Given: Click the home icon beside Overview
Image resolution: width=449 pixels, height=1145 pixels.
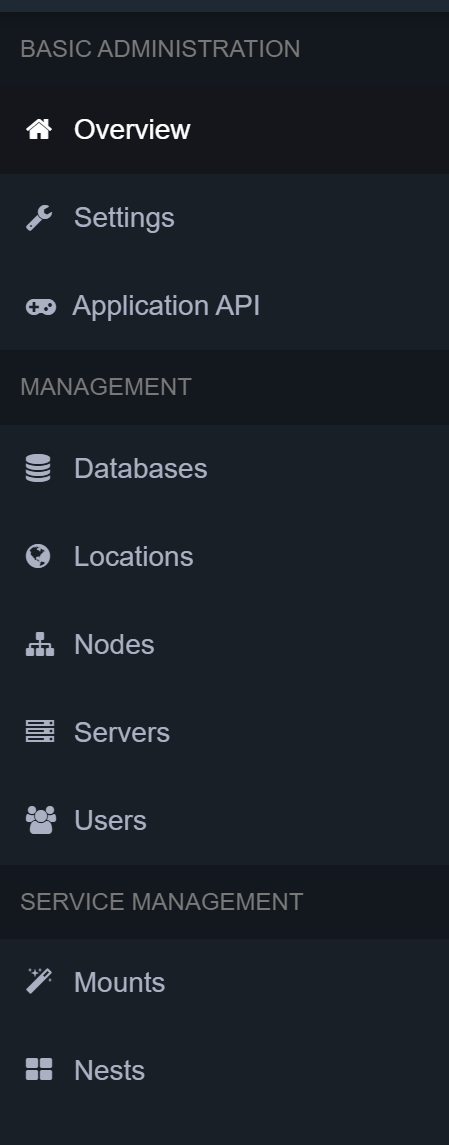Looking at the screenshot, I should 39,129.
